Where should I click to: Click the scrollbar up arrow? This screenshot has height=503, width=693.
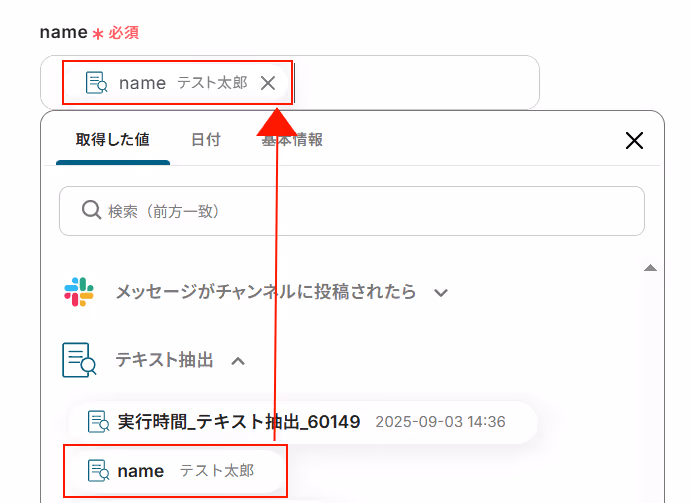point(650,268)
